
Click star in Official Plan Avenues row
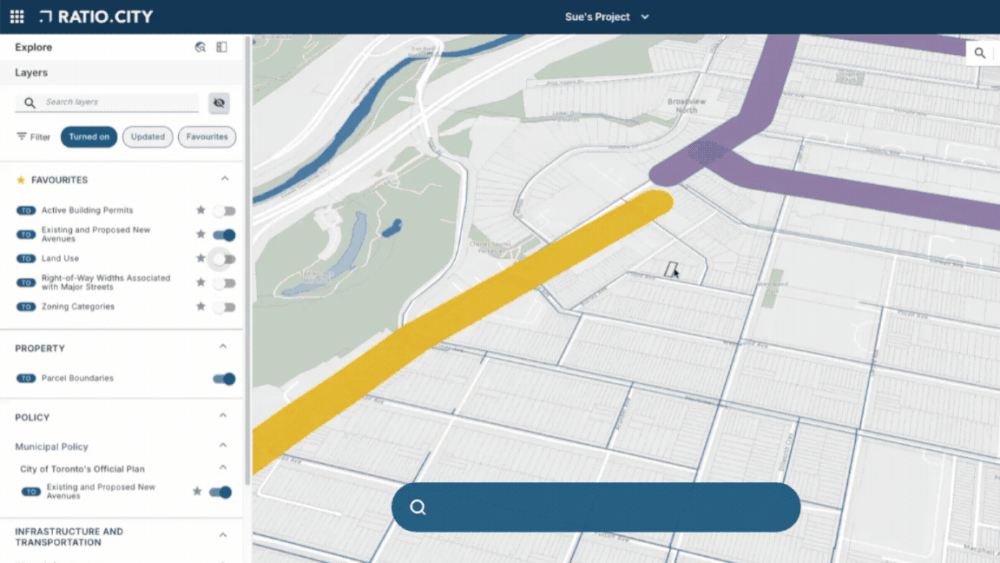[x=196, y=491]
